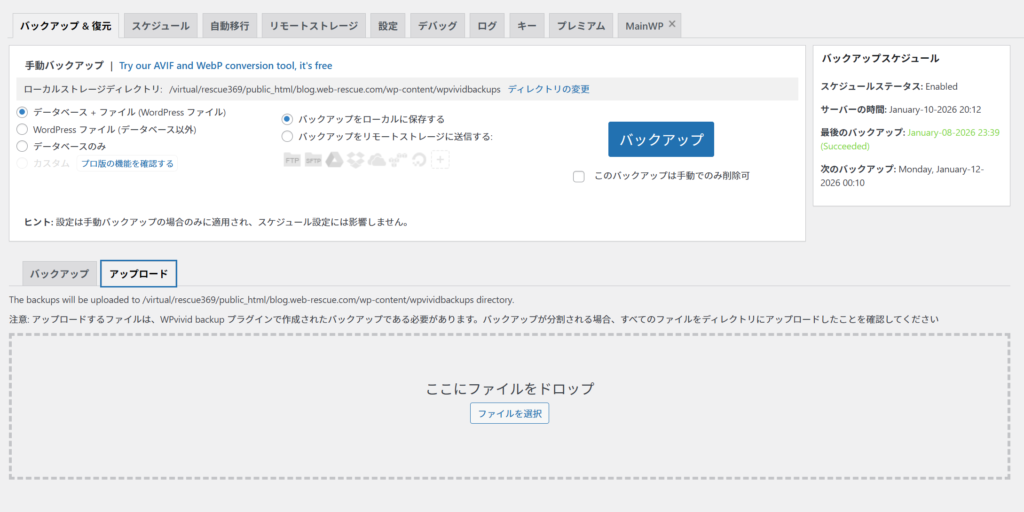Switch to the リモートストレージ tab
1024x512 pixels.
click(314, 26)
